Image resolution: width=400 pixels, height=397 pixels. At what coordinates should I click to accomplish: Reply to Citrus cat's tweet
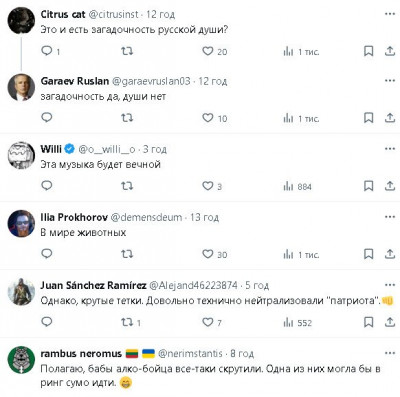pos(47,51)
